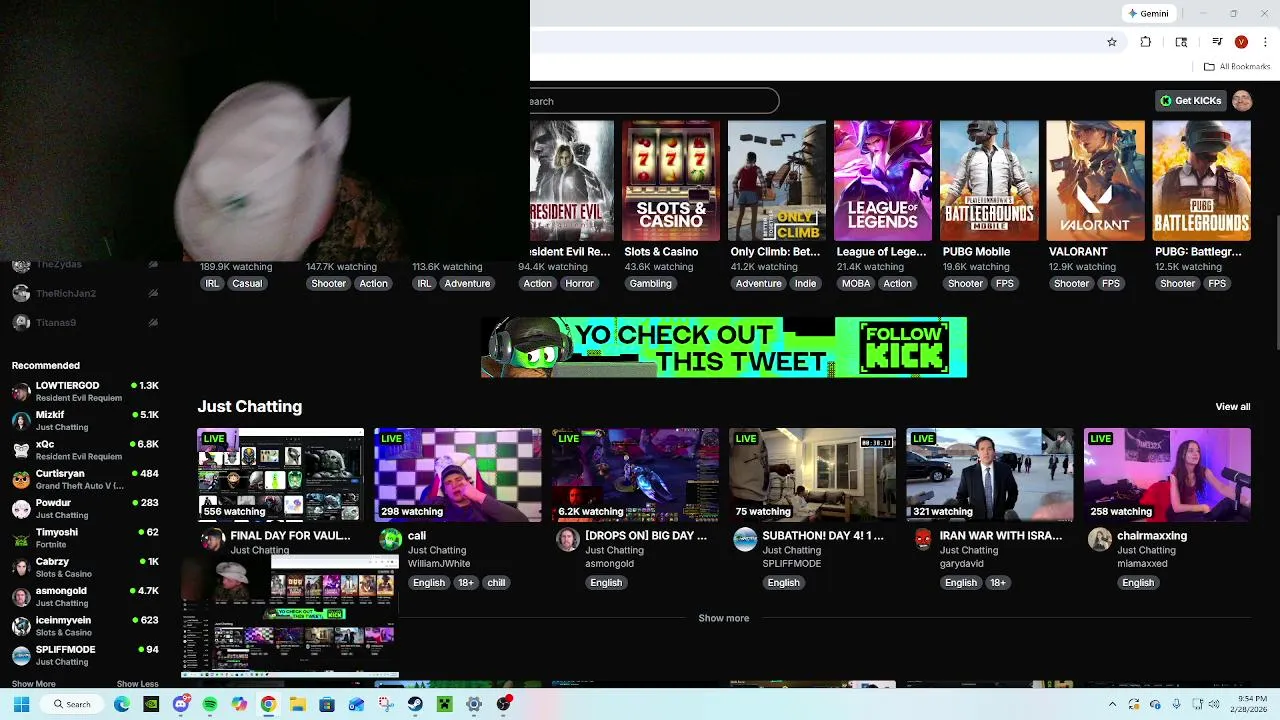Open the asmongold DROPS ON stream thumbnail
The height and width of the screenshot is (720, 1280).
tap(635, 475)
